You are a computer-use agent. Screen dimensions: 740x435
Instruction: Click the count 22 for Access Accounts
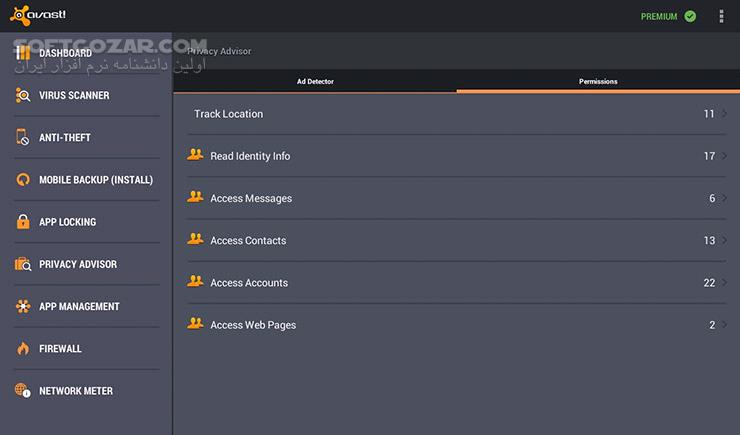709,283
